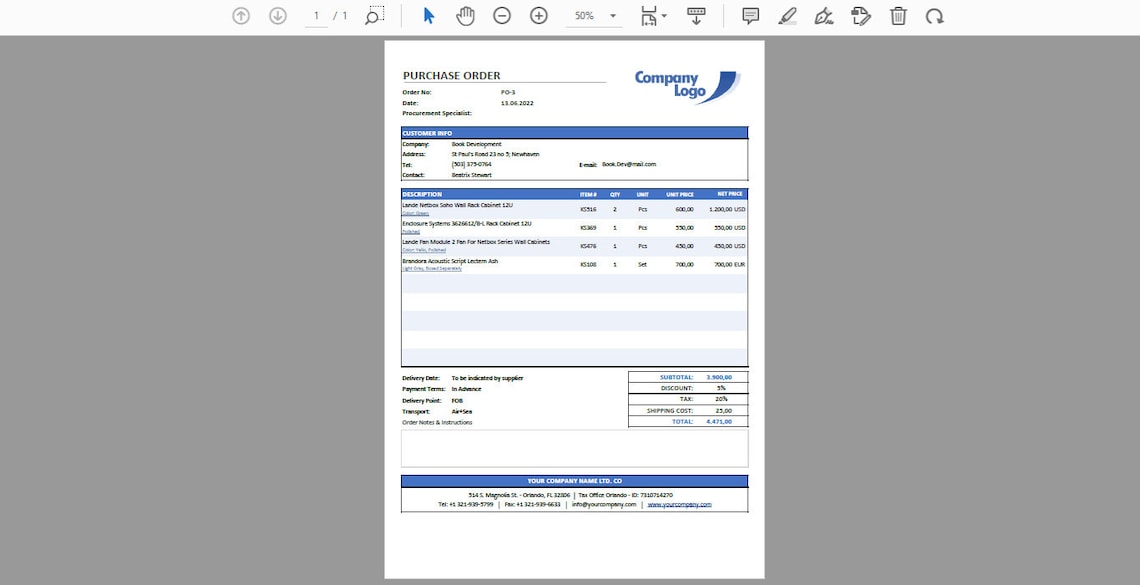
Task: Click the Payment Terms In Advance text
Action: tap(466, 390)
